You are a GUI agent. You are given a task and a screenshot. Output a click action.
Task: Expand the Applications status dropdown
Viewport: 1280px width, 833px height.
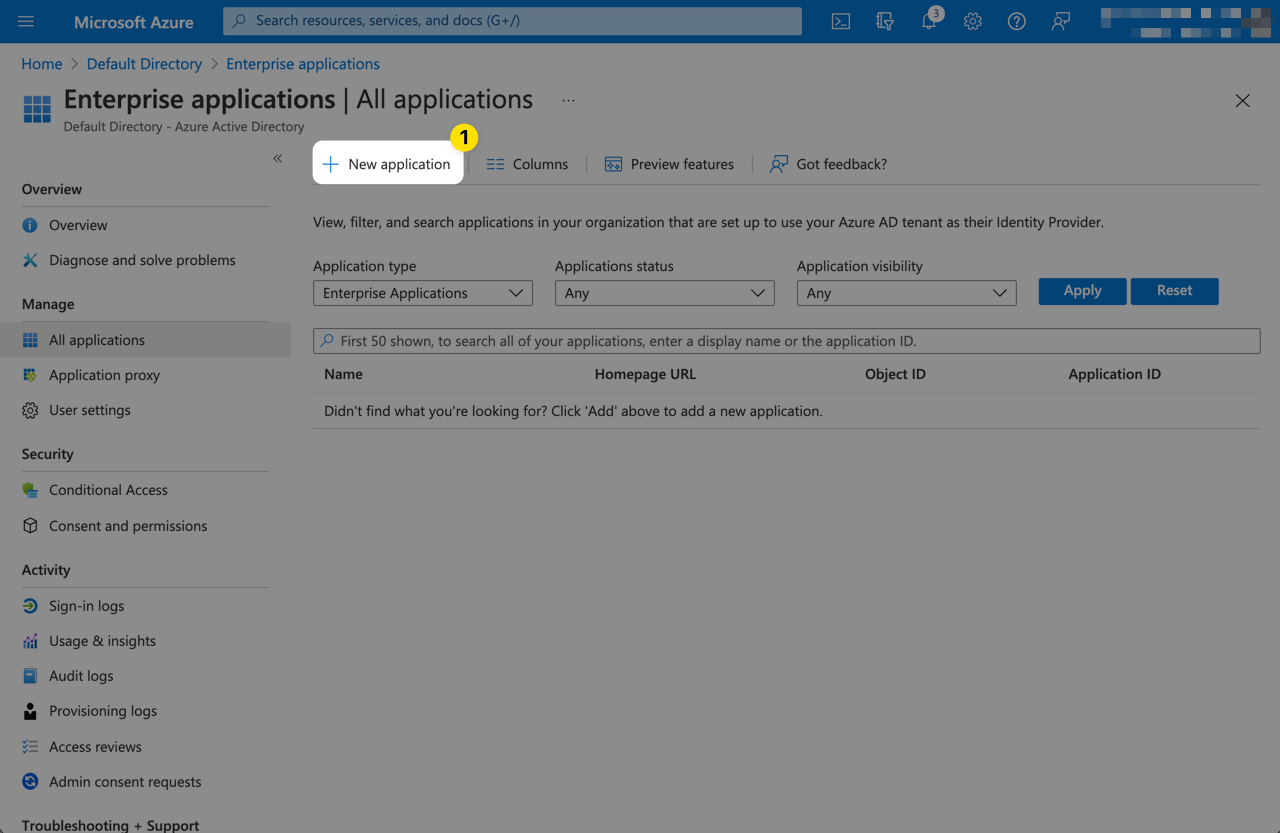click(x=665, y=293)
